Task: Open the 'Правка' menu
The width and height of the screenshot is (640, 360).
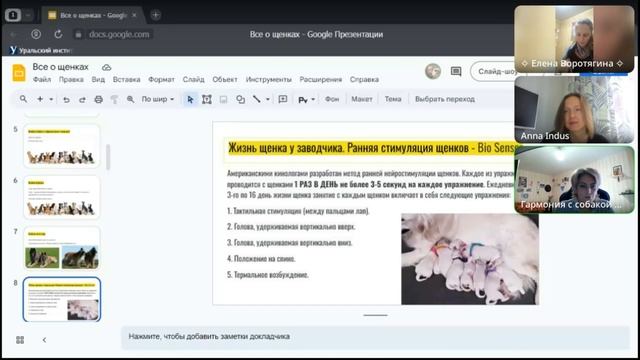Action: 71,79
